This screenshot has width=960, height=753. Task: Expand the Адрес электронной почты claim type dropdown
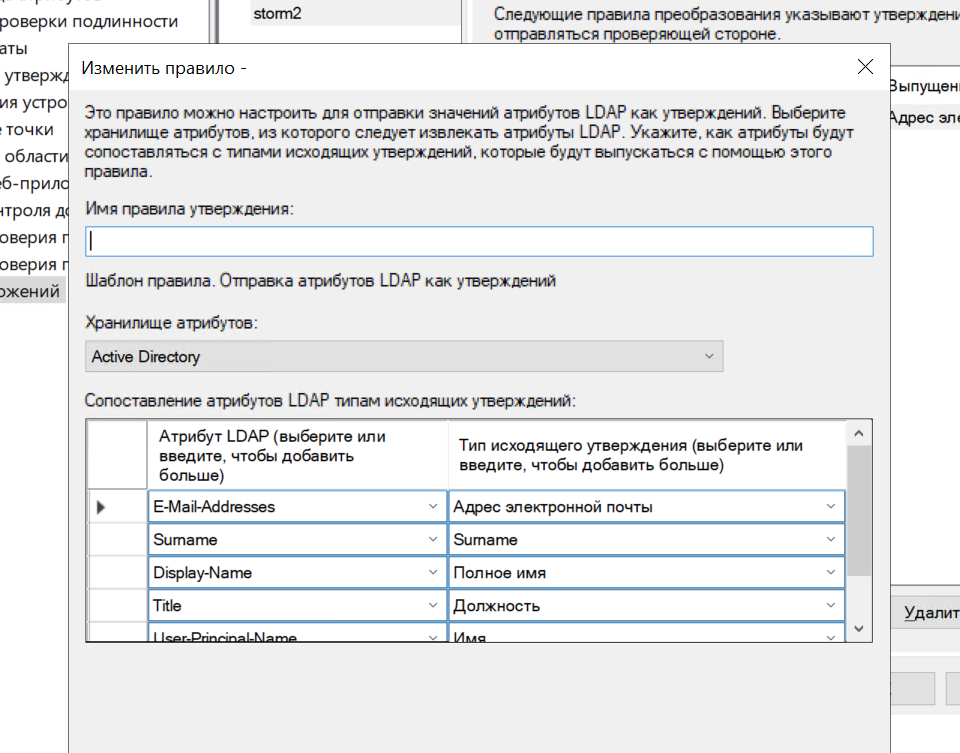click(x=831, y=507)
